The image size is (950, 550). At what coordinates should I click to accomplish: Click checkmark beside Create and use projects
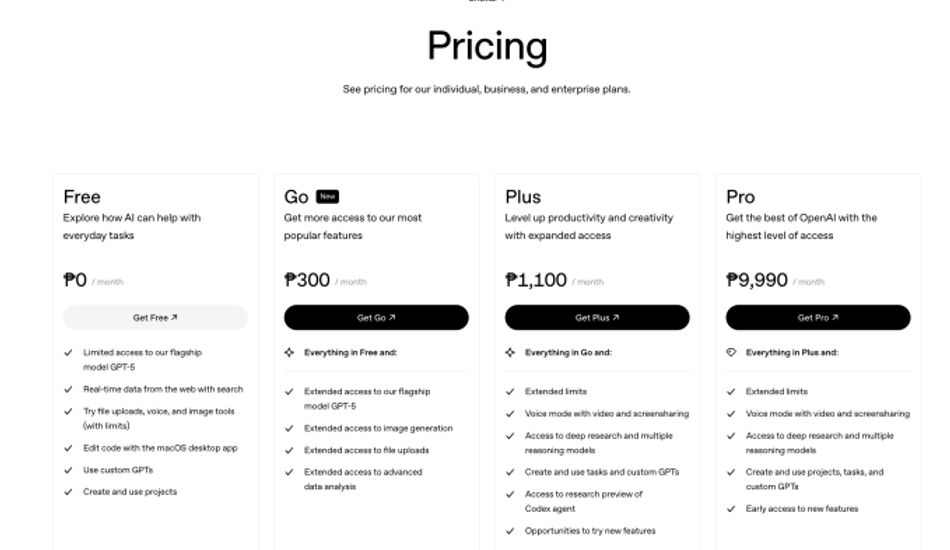69,492
